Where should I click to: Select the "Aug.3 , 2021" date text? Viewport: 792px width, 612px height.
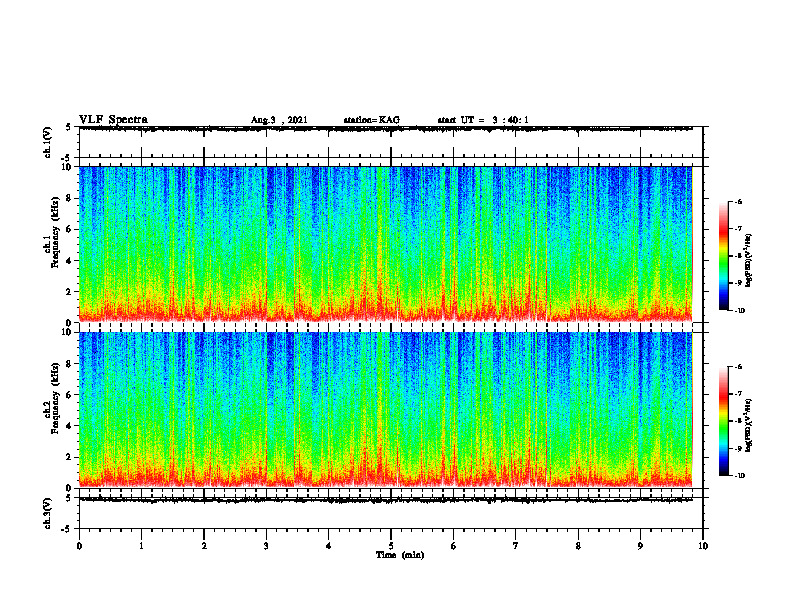(x=279, y=120)
